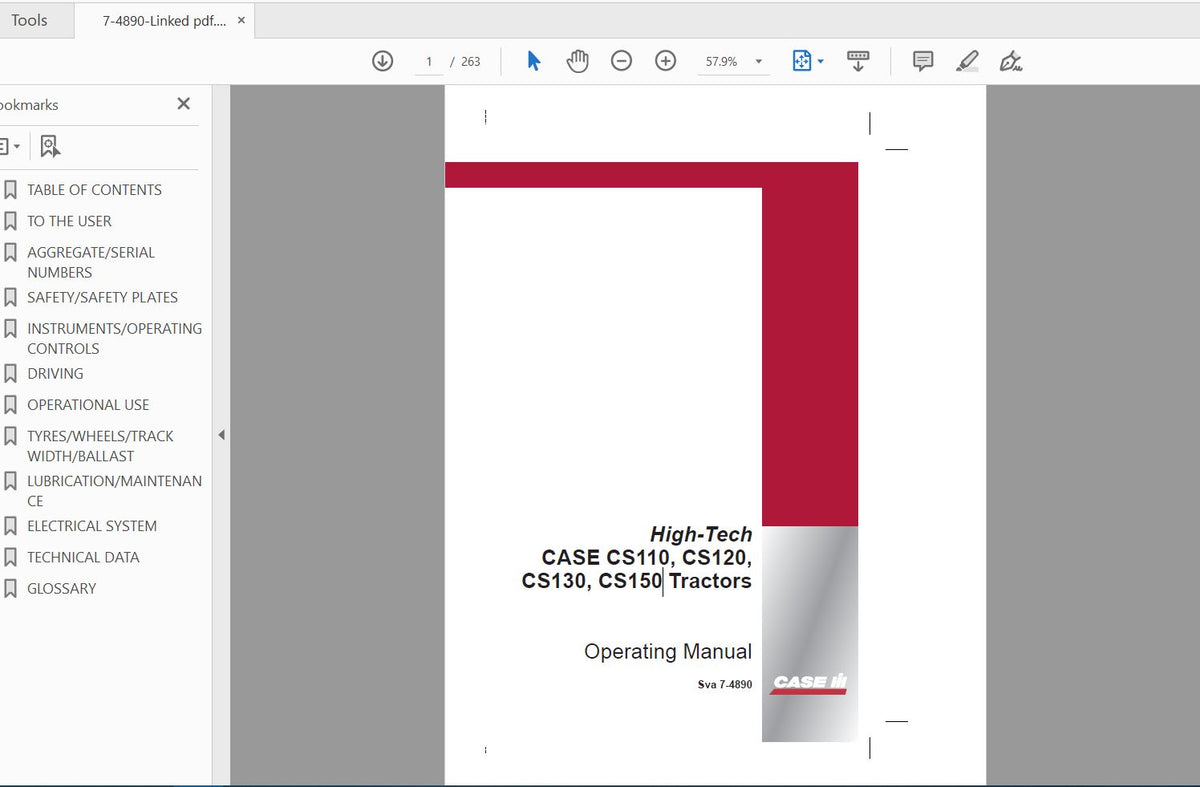Switch to the Tools tab
1200x787 pixels.
click(29, 20)
